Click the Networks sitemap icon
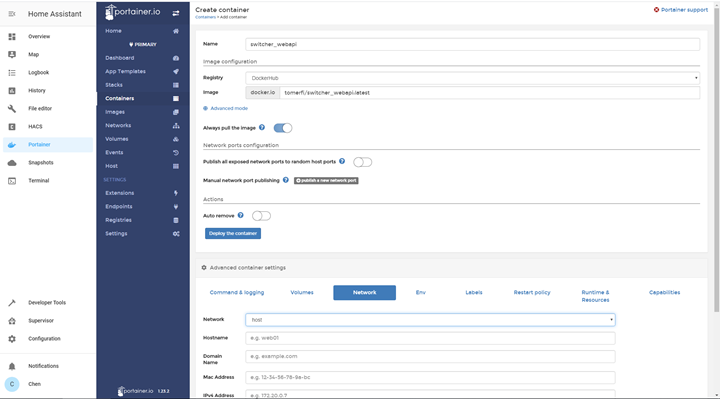 click(x=176, y=125)
